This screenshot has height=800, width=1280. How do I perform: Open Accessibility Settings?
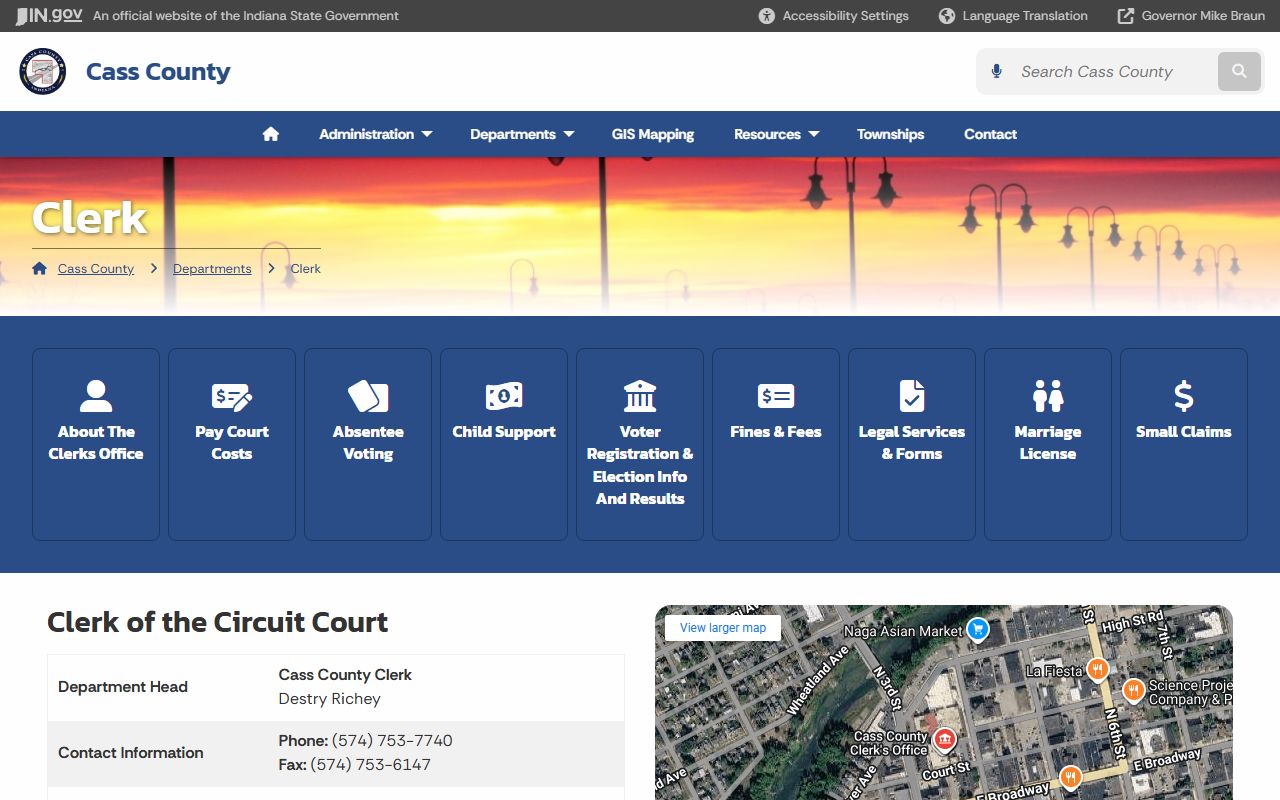(x=834, y=16)
